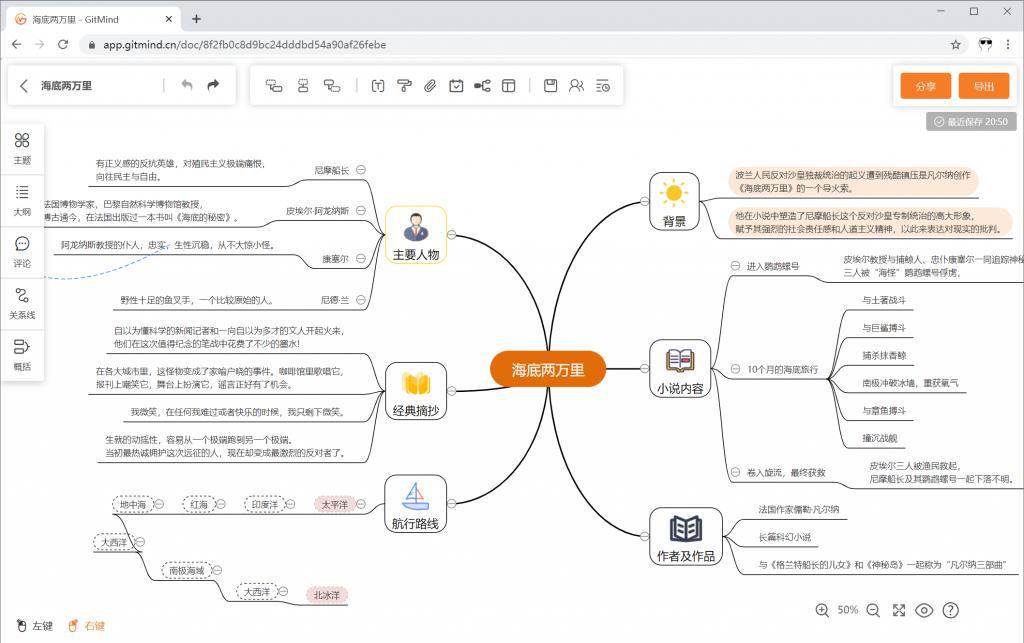This screenshot has height=643, width=1024.
Task: Toggle the eye preview mode icon
Action: coord(925,610)
